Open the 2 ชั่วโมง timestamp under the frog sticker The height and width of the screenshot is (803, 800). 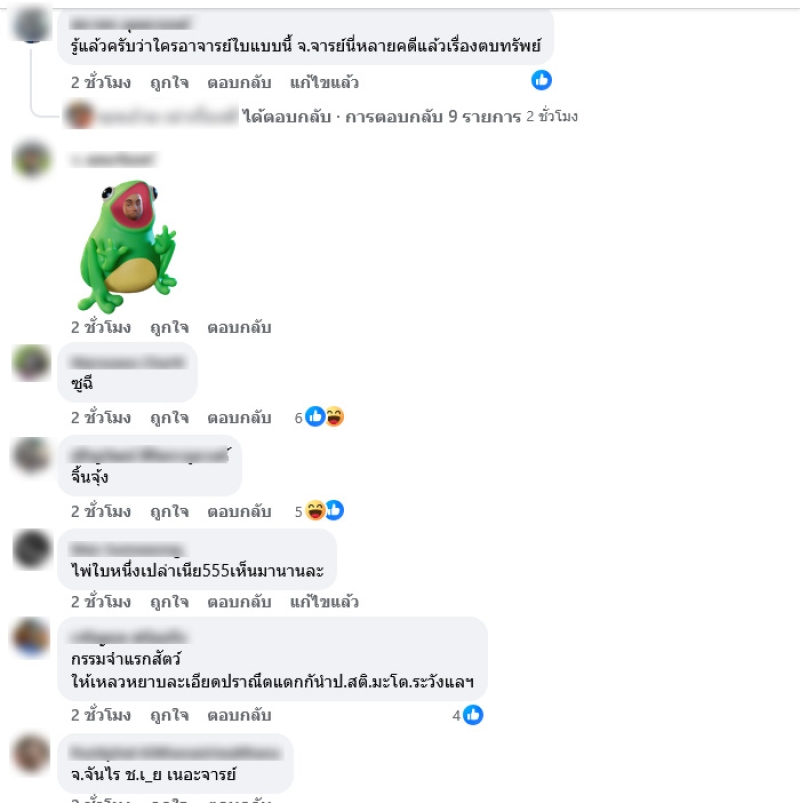pyautogui.click(x=101, y=327)
